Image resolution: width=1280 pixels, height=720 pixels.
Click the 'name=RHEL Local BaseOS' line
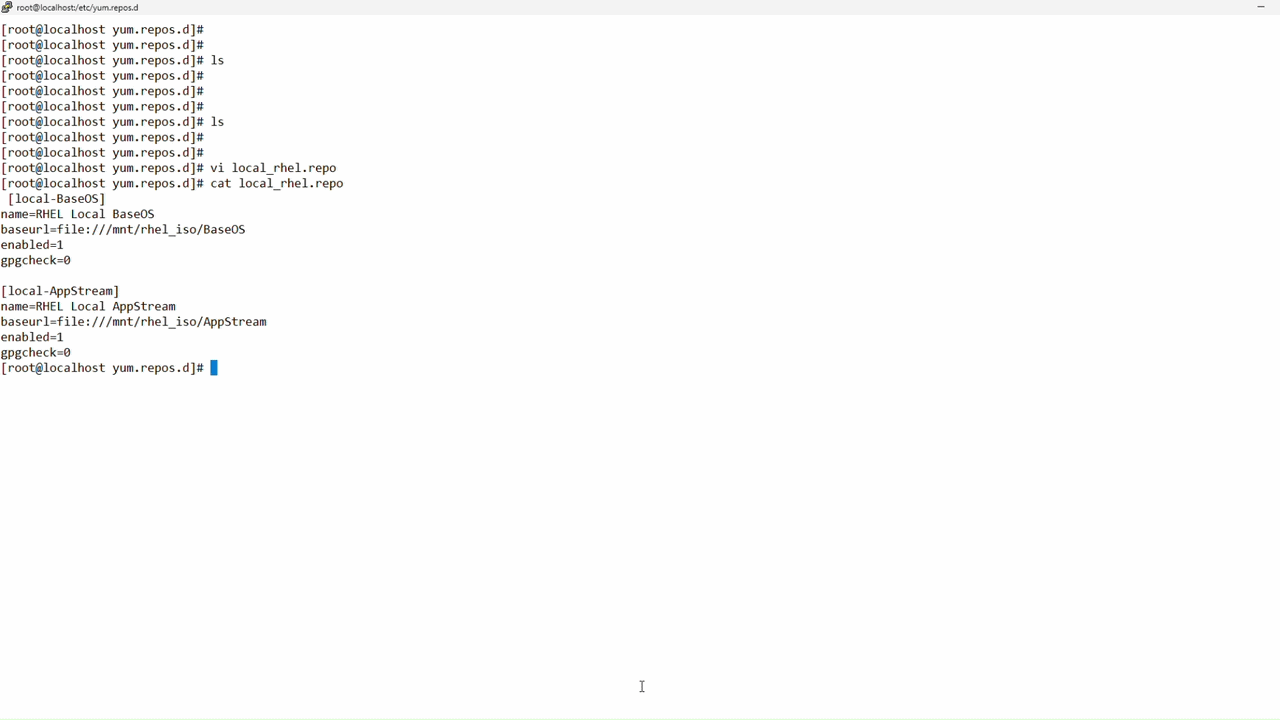(x=78, y=214)
